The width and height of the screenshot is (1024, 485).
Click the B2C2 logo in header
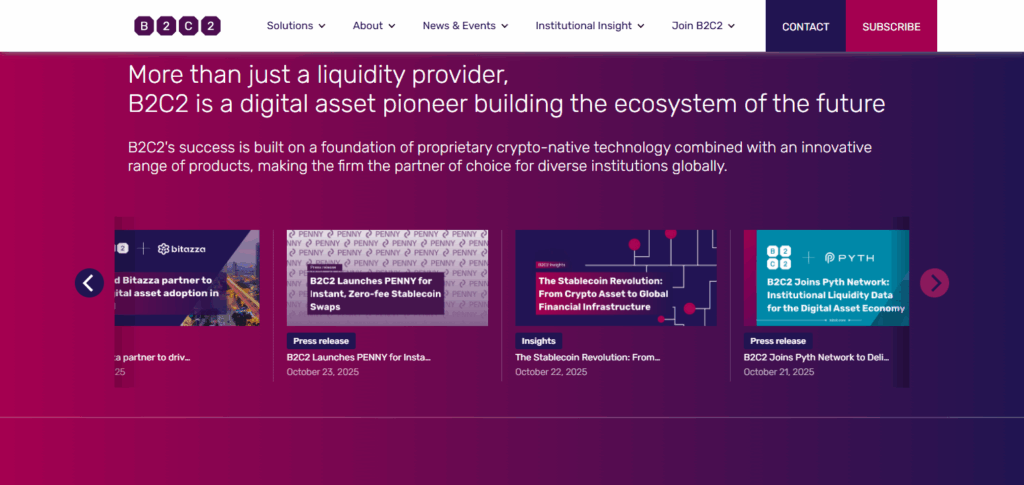(x=177, y=26)
